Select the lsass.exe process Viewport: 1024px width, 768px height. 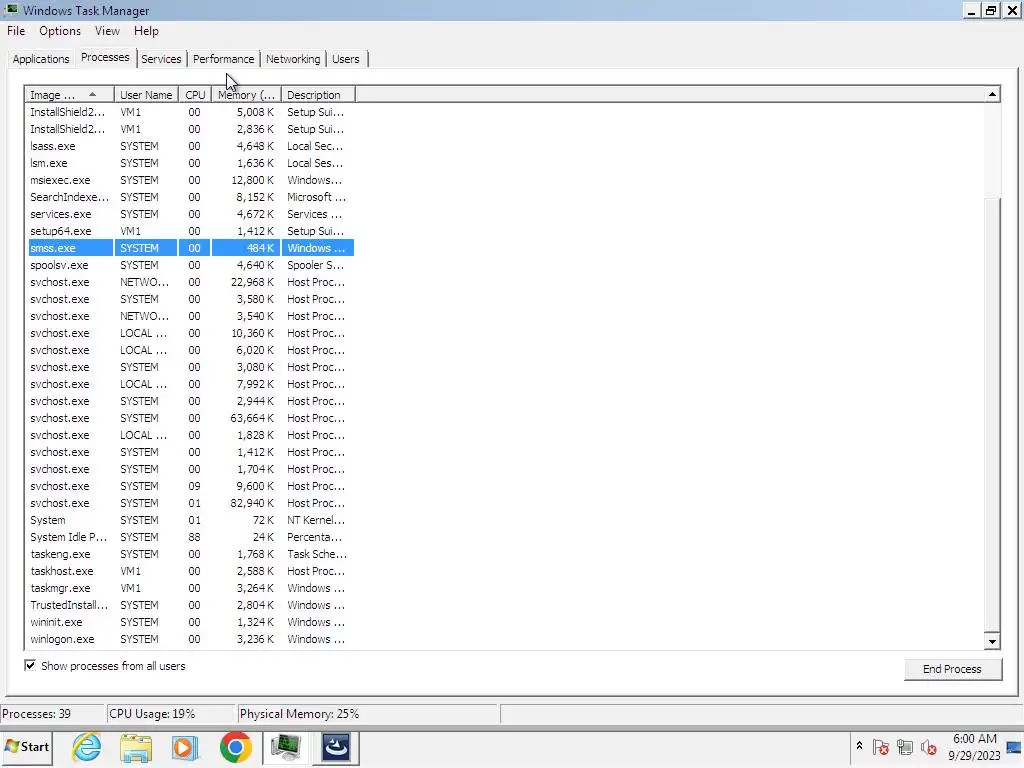click(191, 146)
